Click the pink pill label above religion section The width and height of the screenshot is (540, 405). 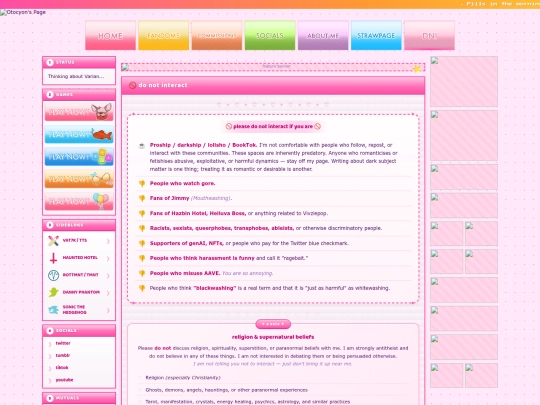273,324
